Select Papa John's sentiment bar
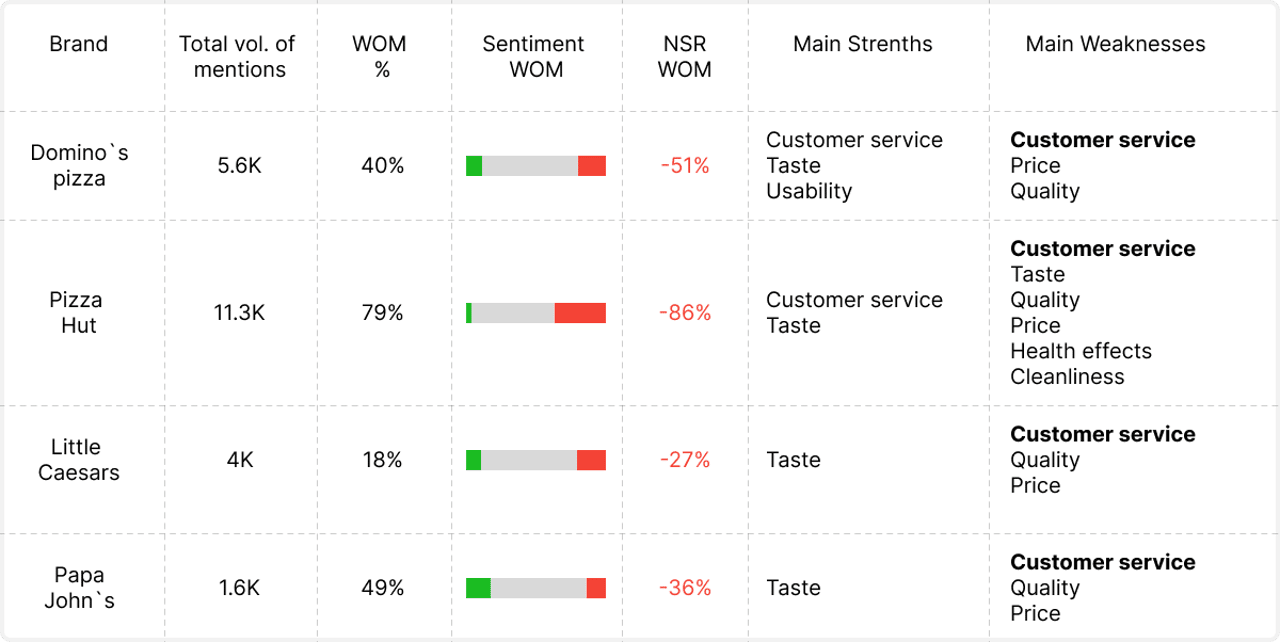 536,588
